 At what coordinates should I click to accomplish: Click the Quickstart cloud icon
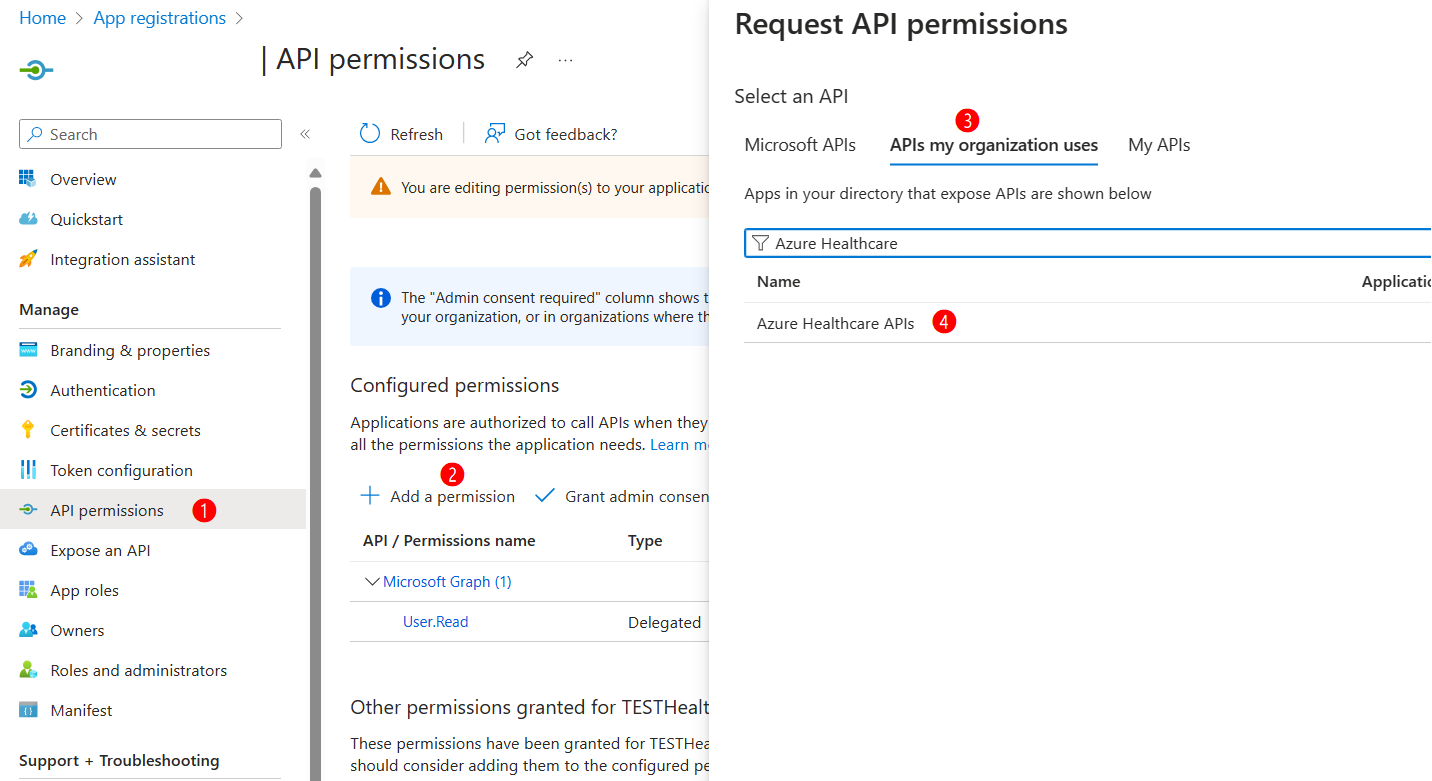pyautogui.click(x=28, y=219)
